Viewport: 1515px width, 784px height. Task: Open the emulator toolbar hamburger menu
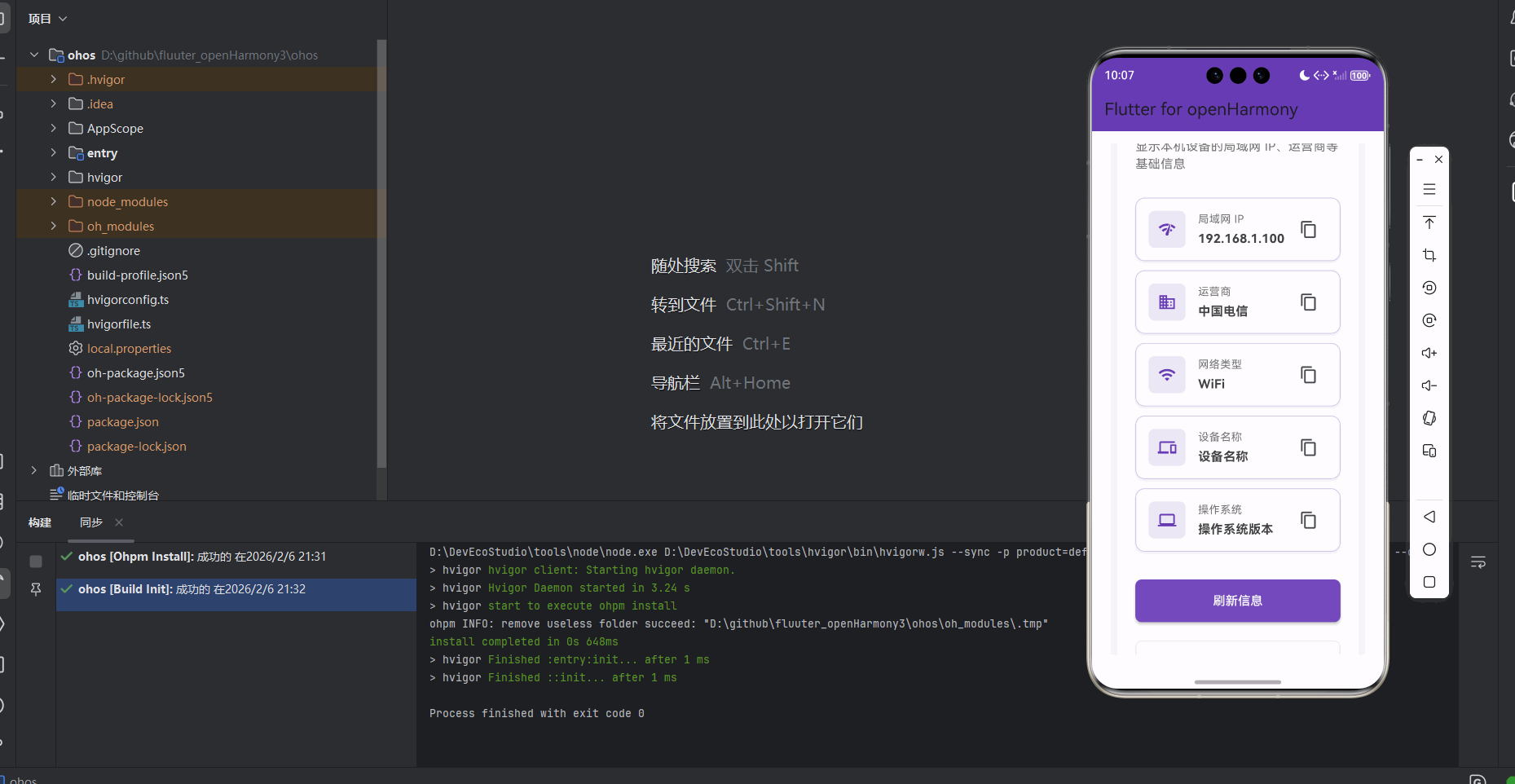[x=1429, y=189]
